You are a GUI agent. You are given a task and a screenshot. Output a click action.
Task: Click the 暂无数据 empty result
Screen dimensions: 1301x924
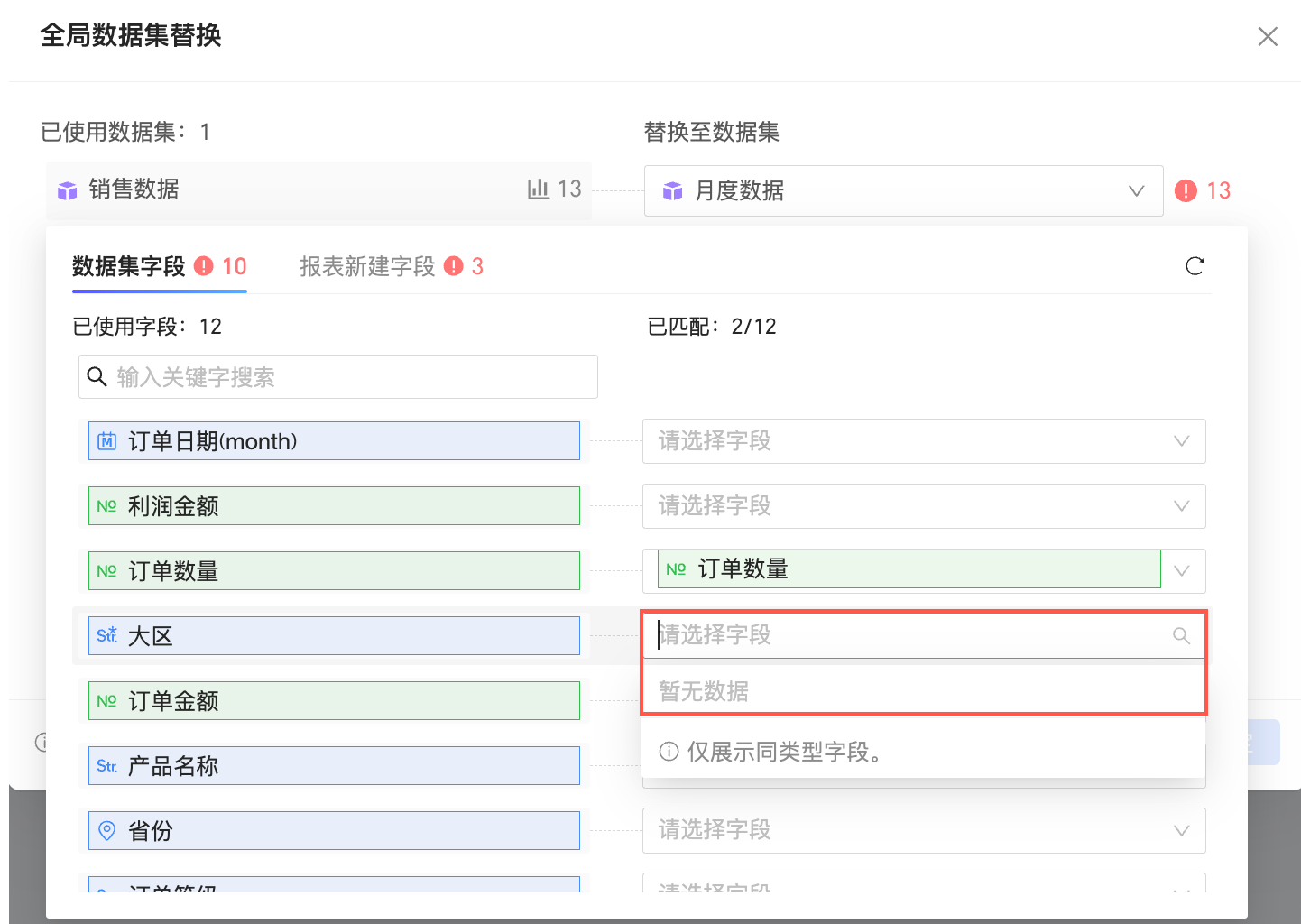pos(704,691)
